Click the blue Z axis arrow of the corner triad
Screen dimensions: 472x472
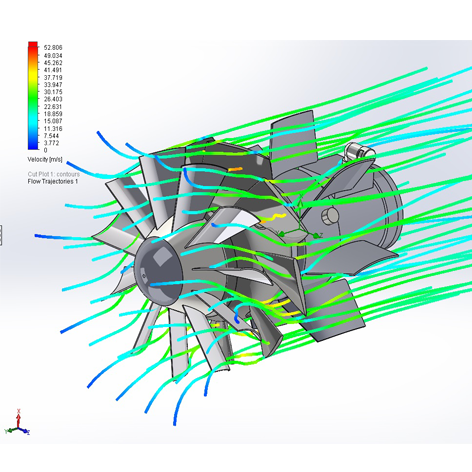click(x=25, y=430)
